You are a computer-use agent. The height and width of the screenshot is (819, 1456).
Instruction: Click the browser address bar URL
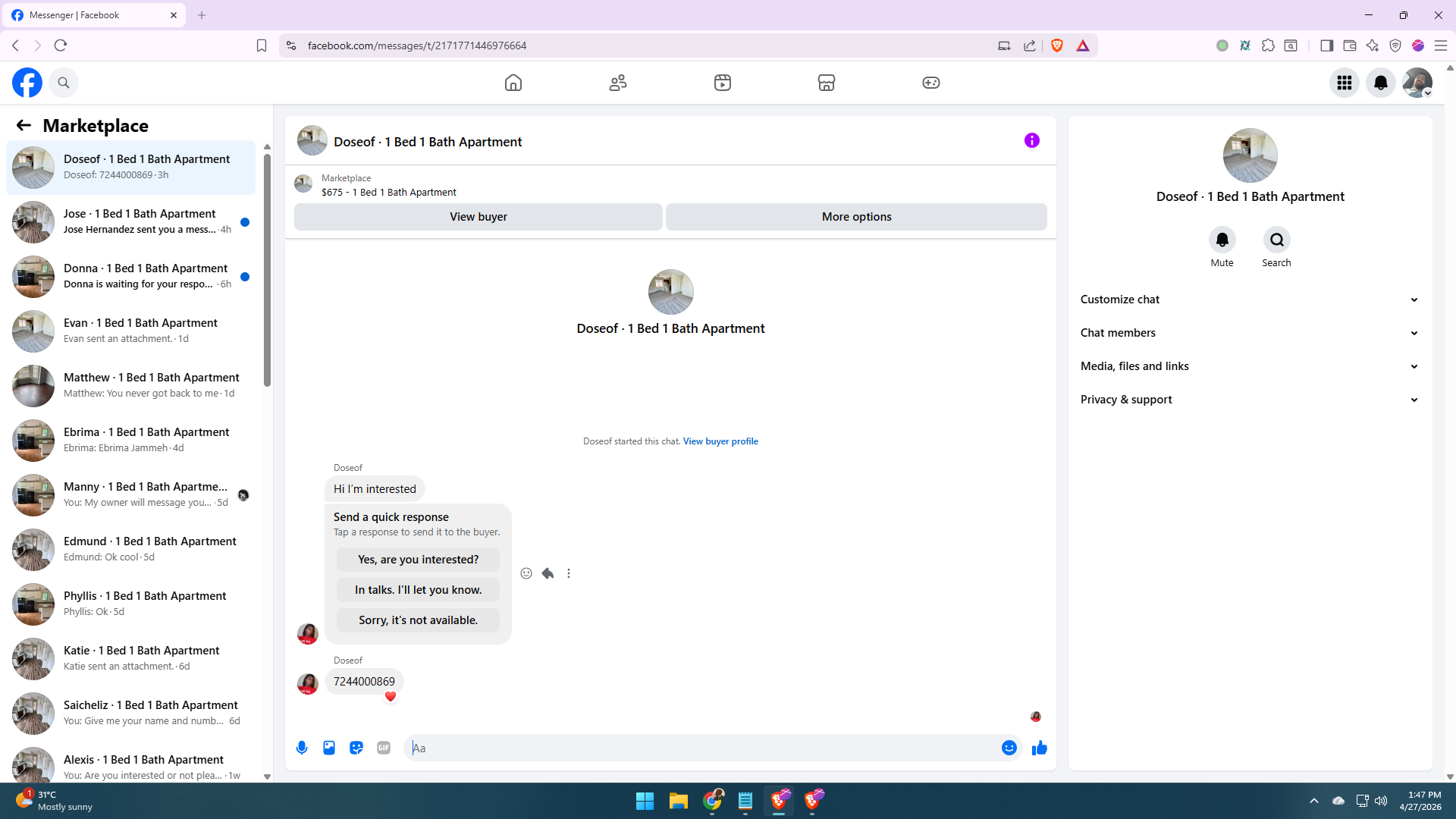point(417,45)
